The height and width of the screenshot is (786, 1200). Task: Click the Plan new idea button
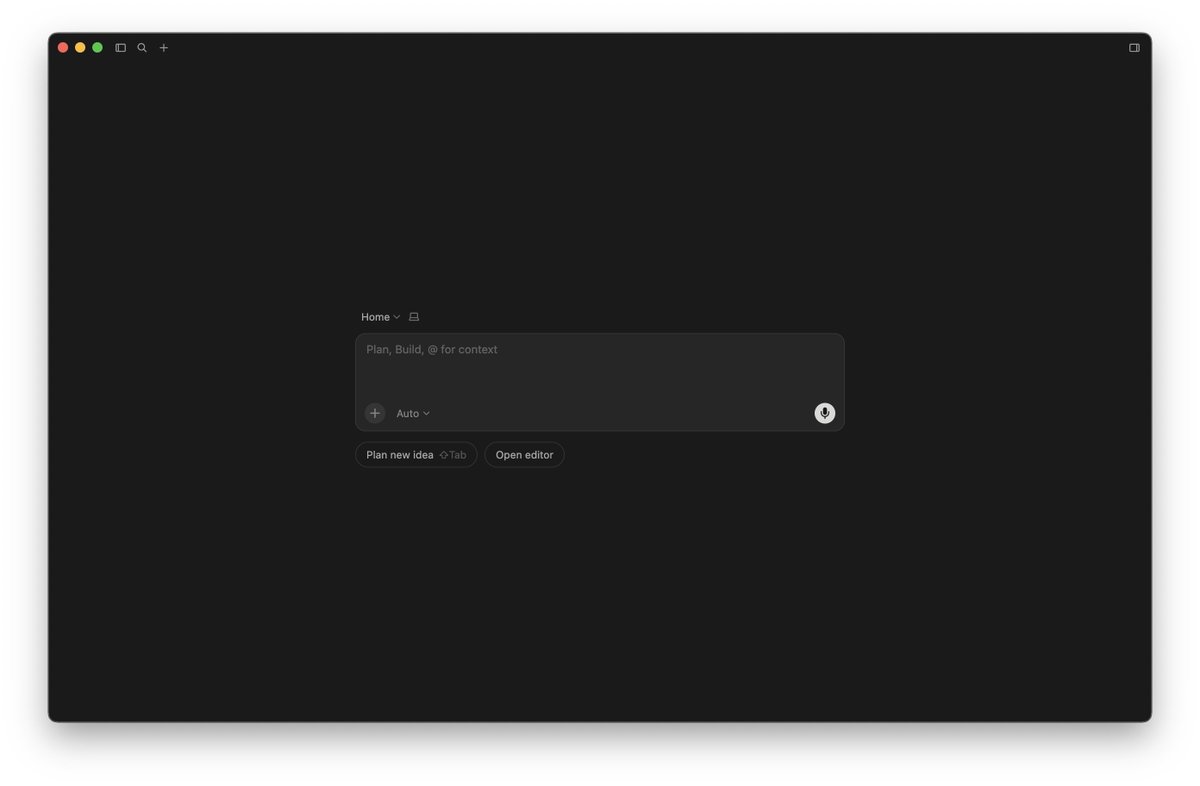(416, 455)
